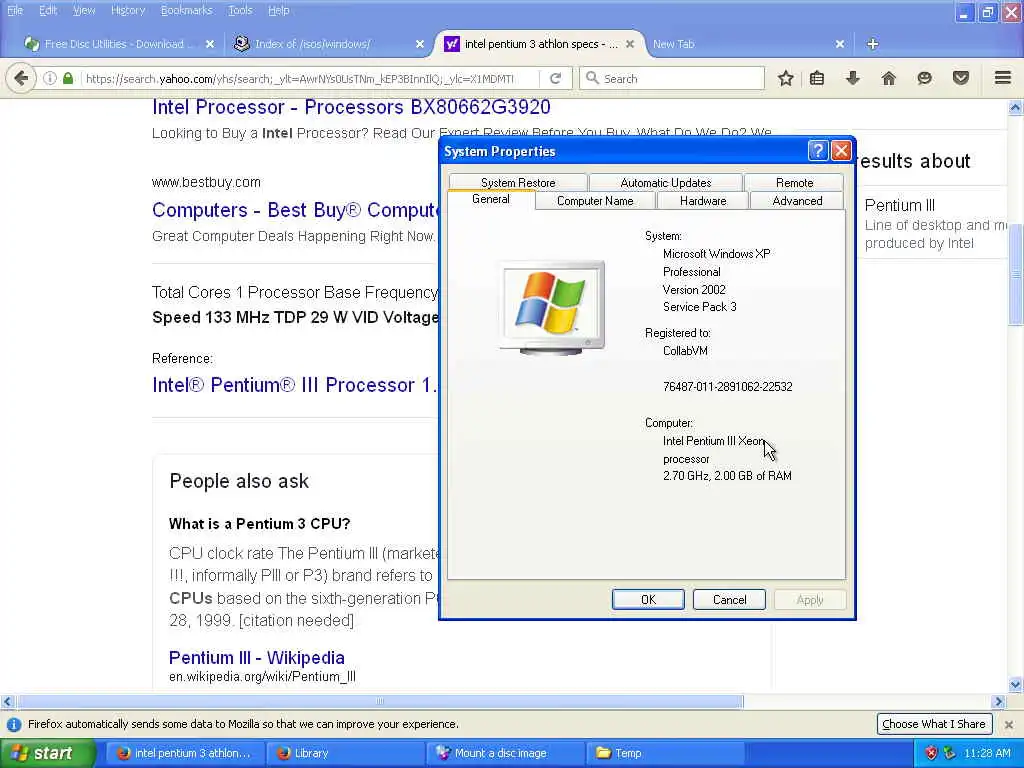
Task: Open Computers - Best Buy link
Action: (295, 210)
